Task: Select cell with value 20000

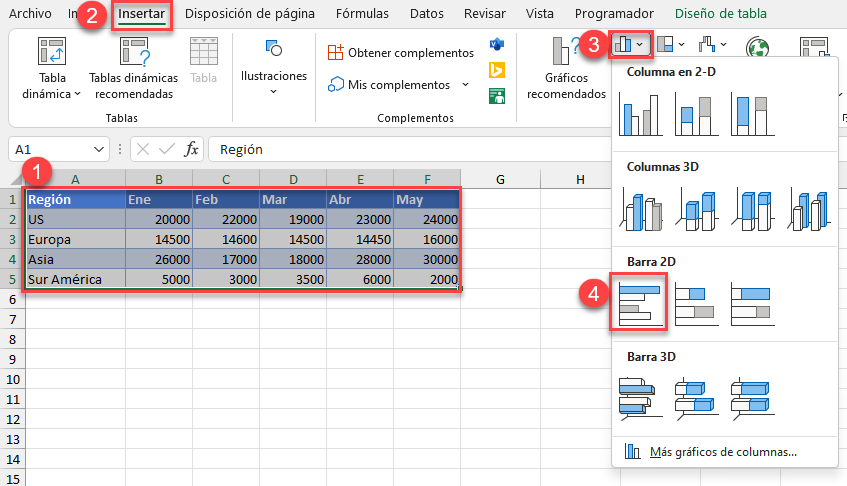Action: pyautogui.click(x=159, y=219)
